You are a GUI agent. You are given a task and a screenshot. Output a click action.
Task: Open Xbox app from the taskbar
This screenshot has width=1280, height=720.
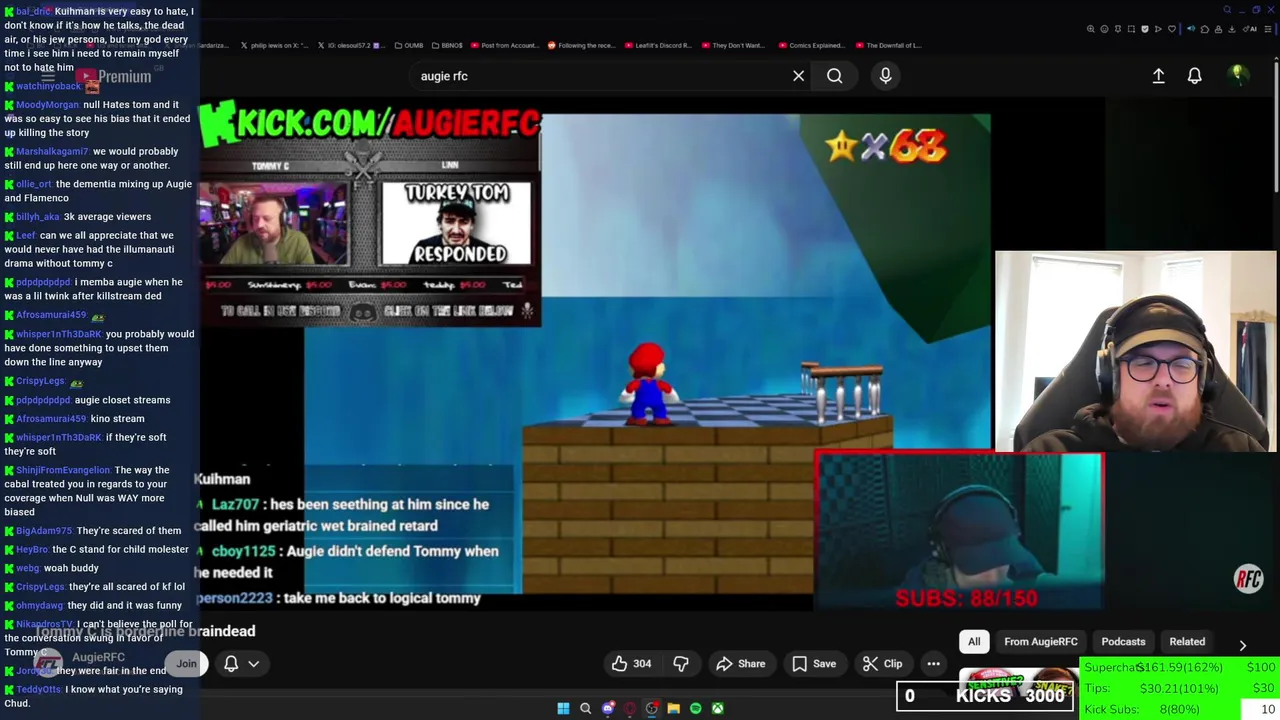click(717, 708)
